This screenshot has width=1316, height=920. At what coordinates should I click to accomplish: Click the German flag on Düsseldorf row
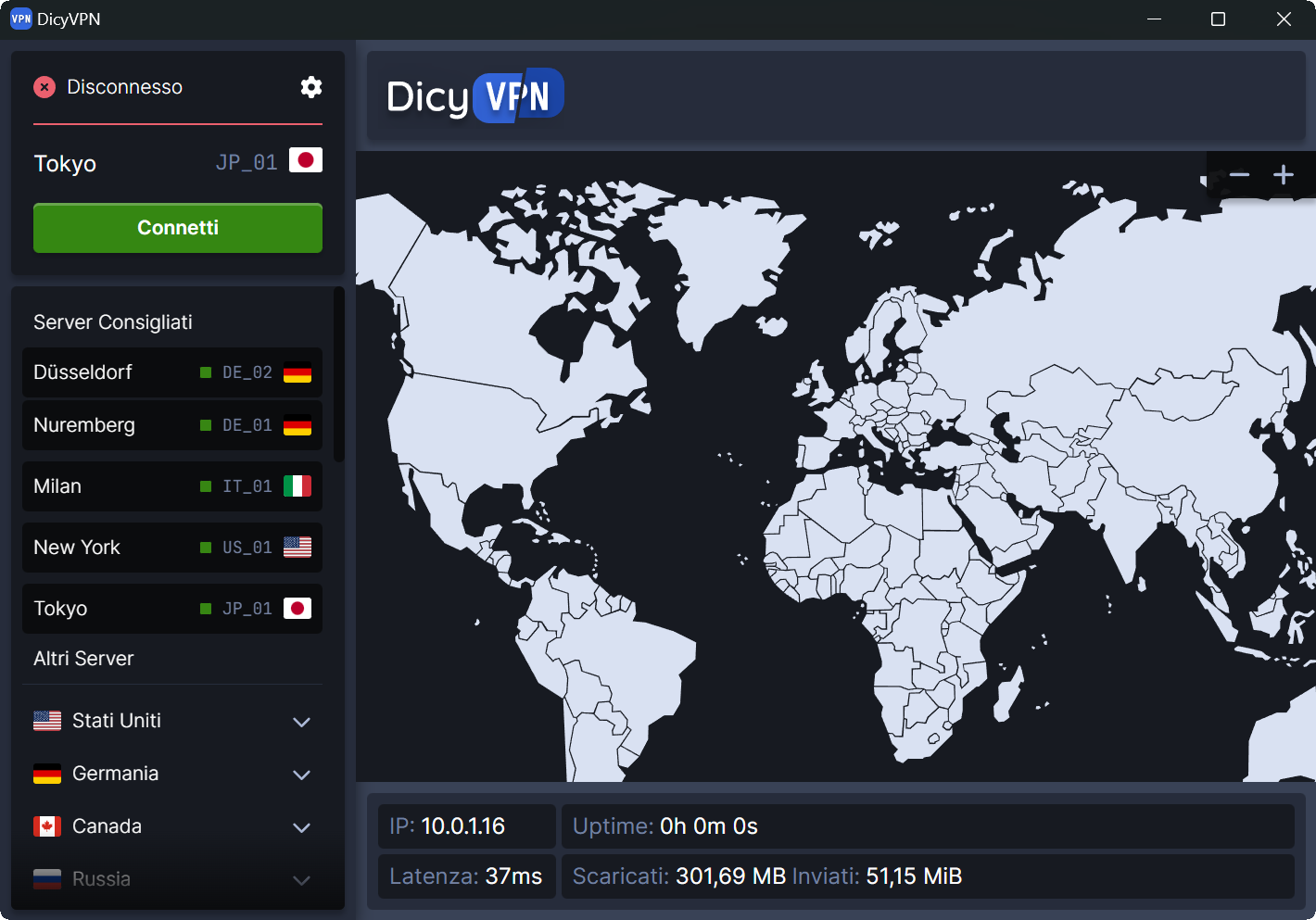point(297,372)
